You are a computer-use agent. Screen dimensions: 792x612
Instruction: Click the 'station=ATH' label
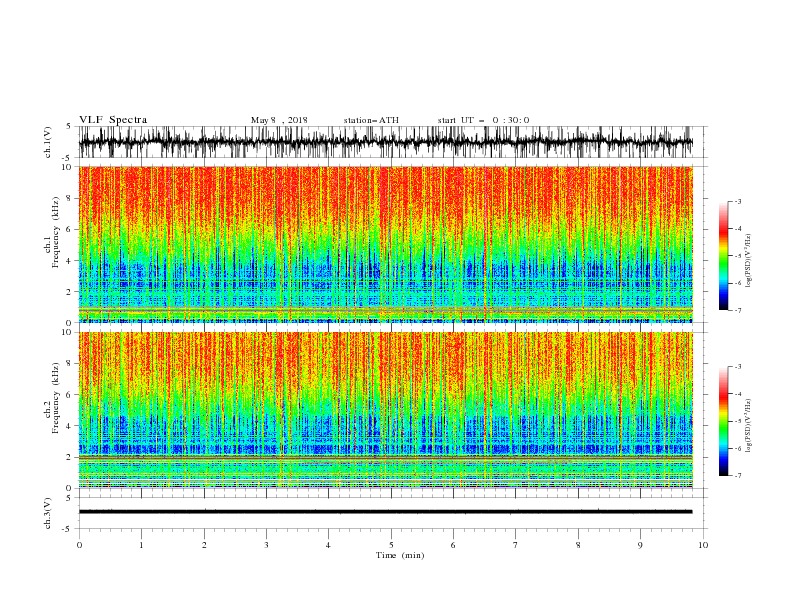point(371,120)
